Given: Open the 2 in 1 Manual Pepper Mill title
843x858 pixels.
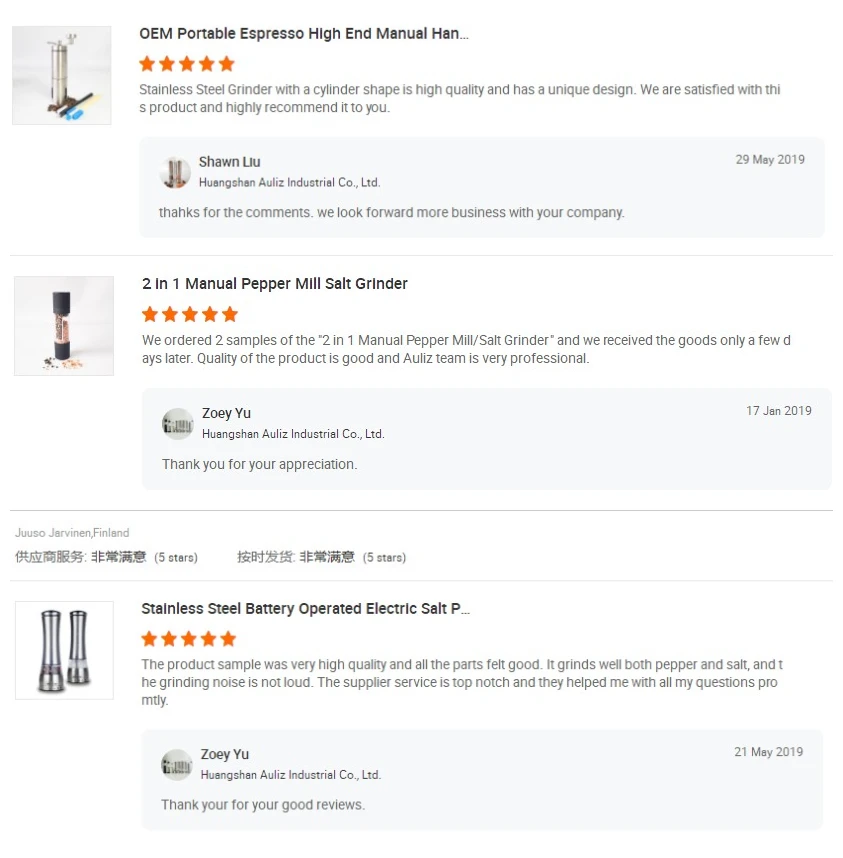Looking at the screenshot, I should (275, 284).
